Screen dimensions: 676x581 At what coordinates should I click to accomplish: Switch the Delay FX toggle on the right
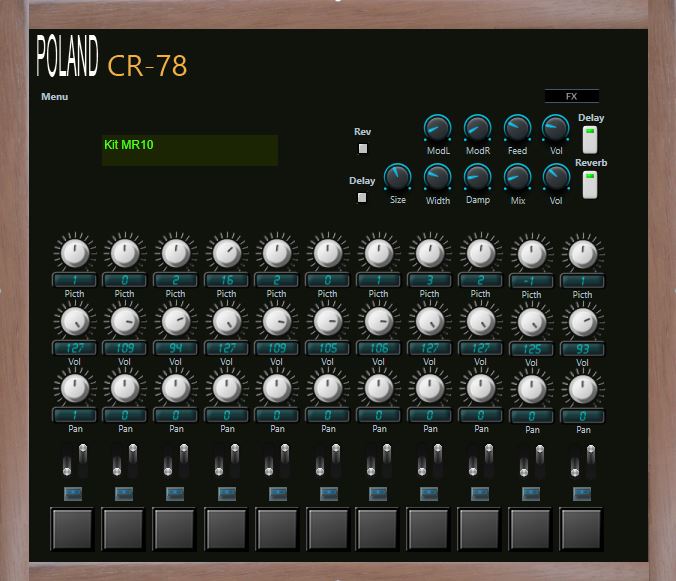(590, 138)
